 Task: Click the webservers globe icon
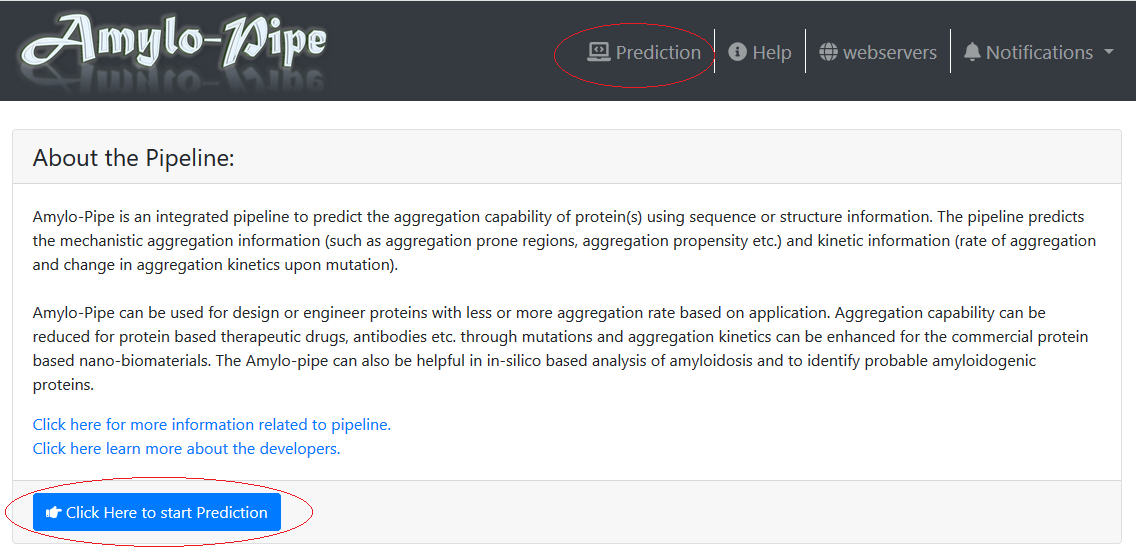tap(828, 52)
